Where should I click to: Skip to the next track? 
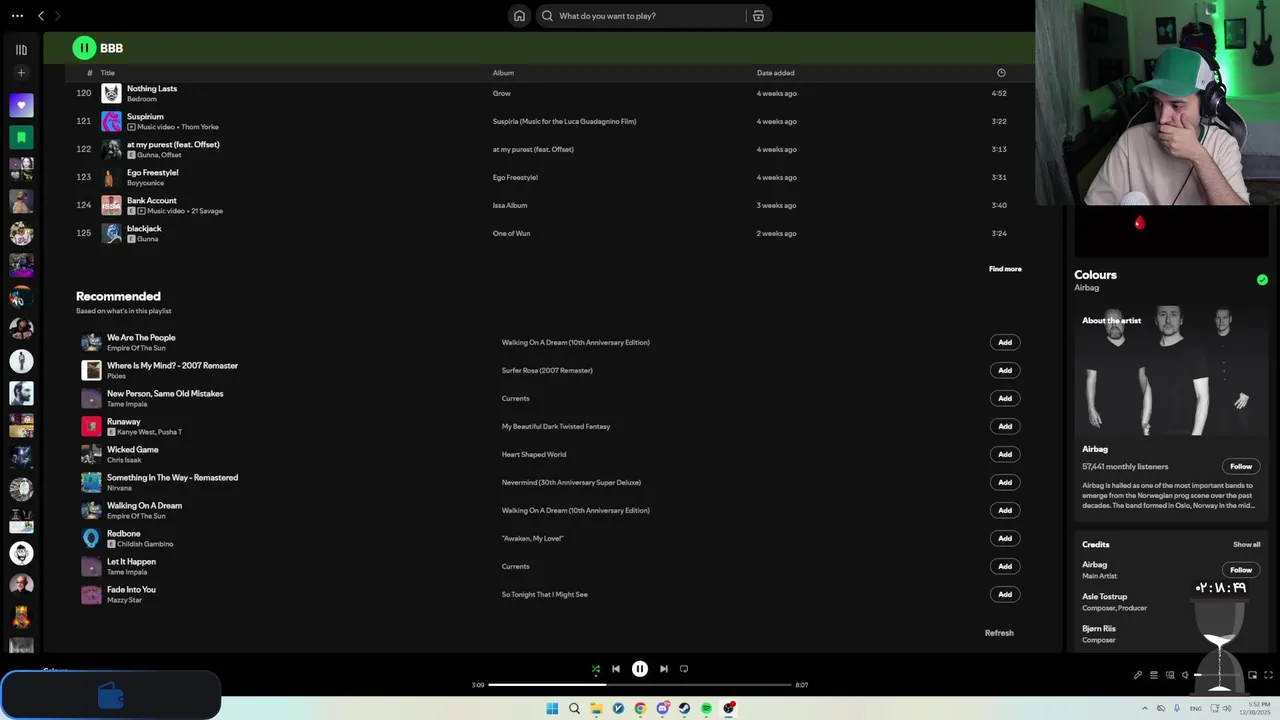coord(664,669)
